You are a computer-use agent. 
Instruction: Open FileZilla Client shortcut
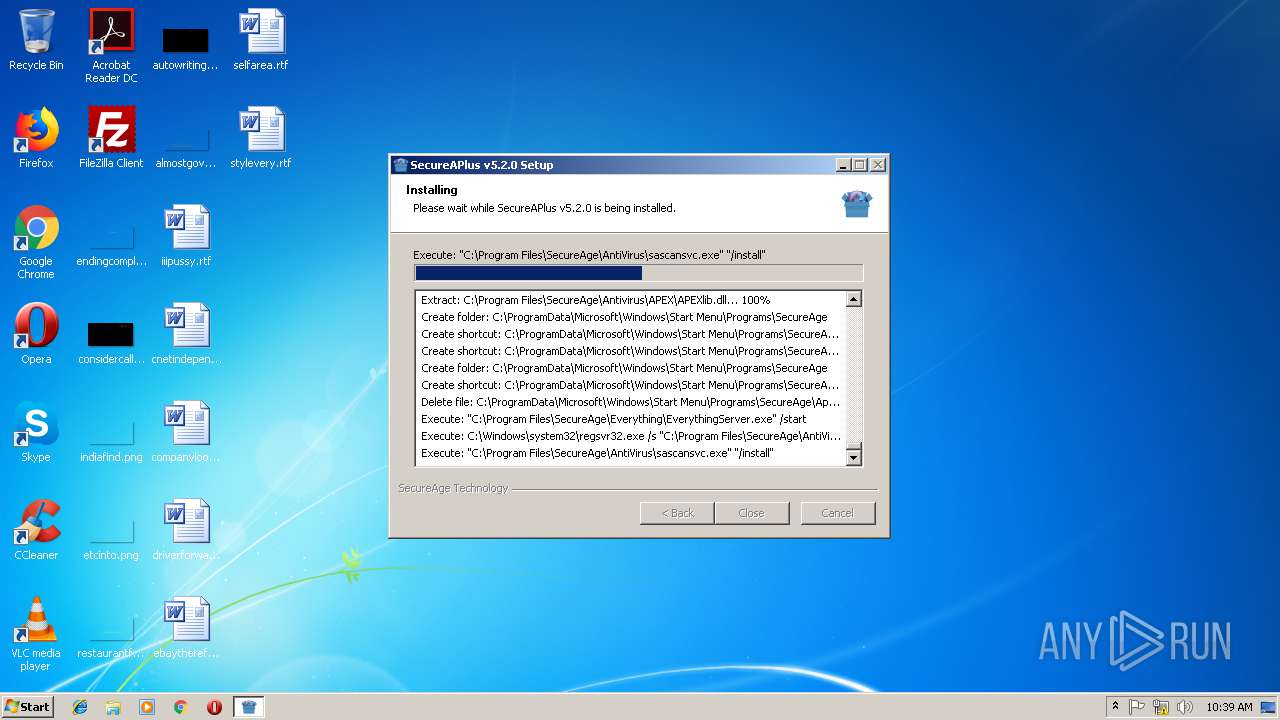pyautogui.click(x=111, y=138)
